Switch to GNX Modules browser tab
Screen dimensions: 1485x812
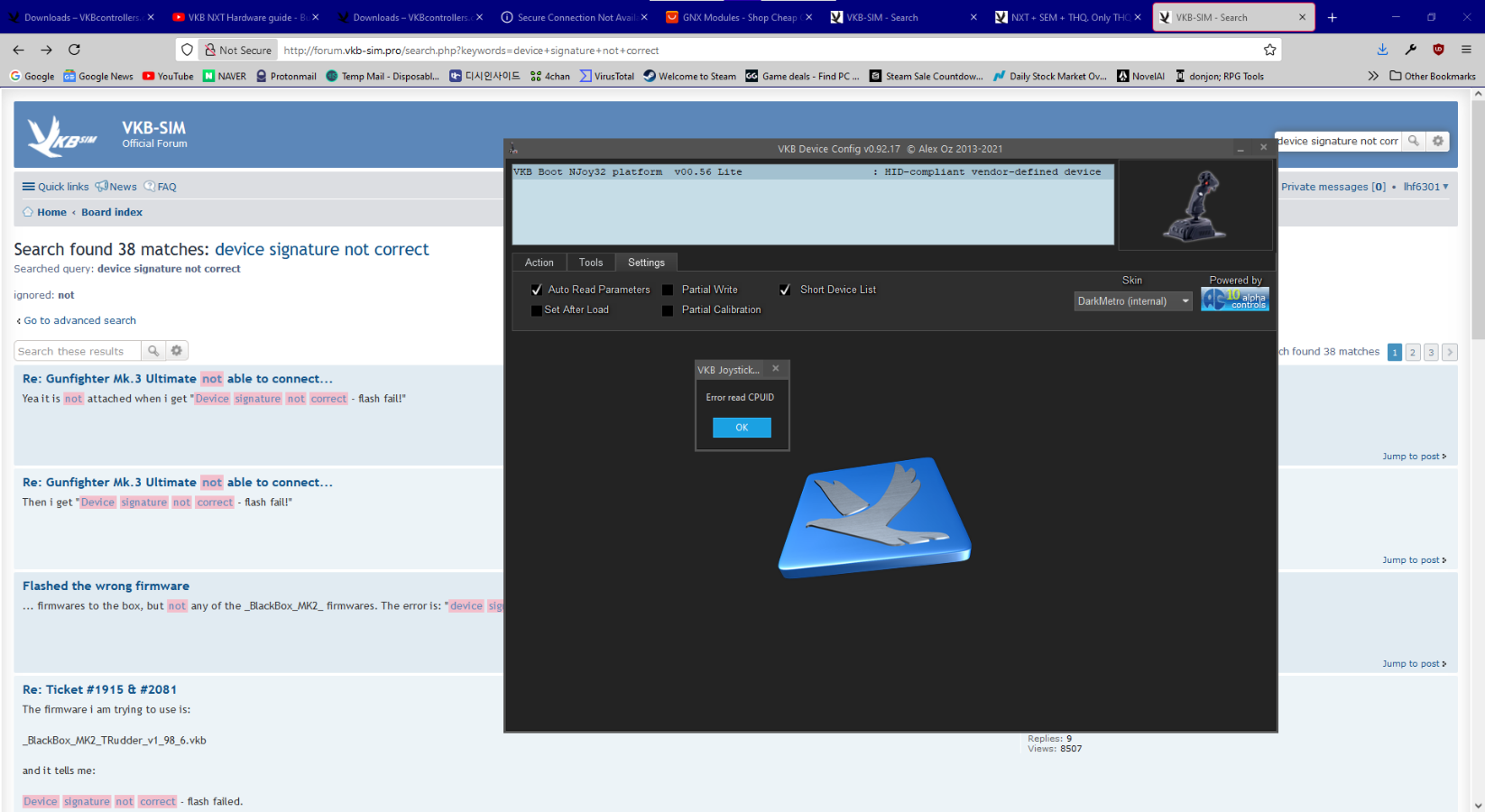739,17
